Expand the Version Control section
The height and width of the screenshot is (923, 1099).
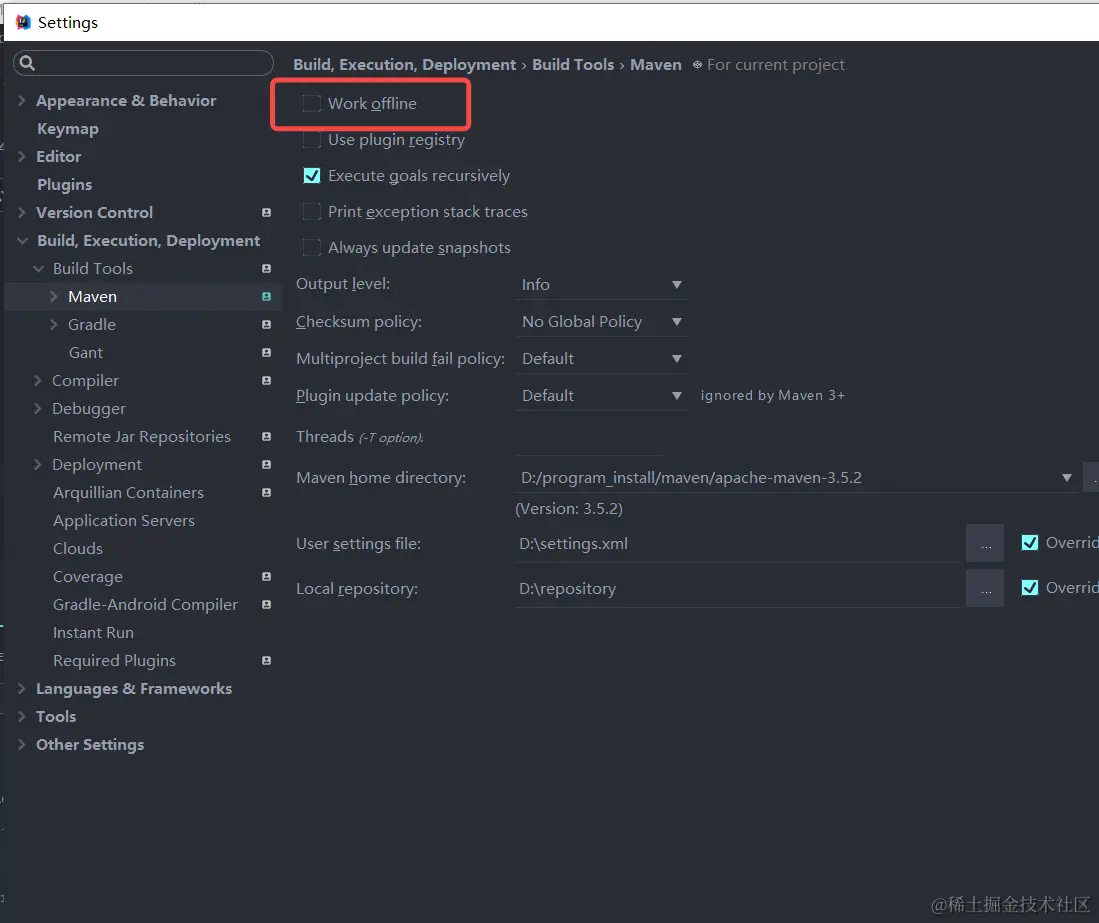22,212
